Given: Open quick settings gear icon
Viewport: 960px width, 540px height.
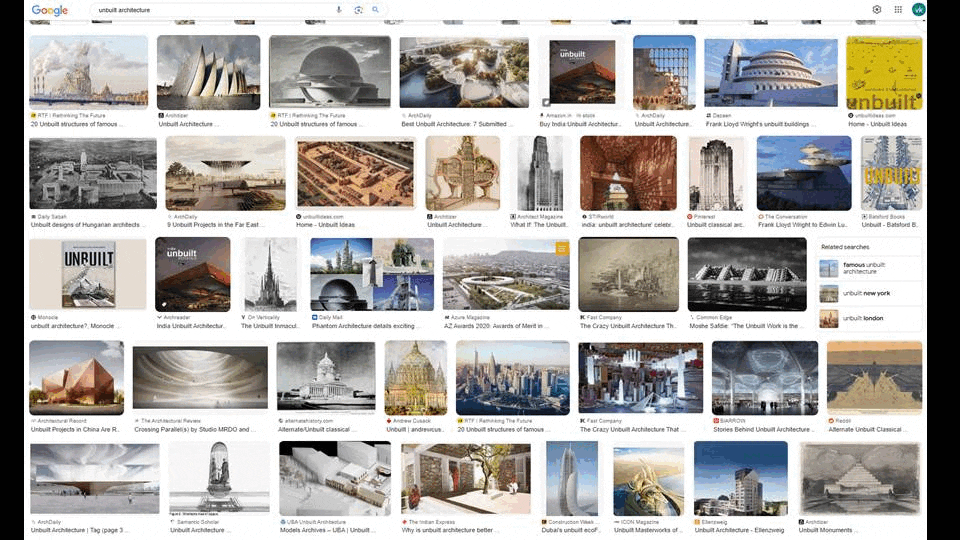Looking at the screenshot, I should point(877,10).
